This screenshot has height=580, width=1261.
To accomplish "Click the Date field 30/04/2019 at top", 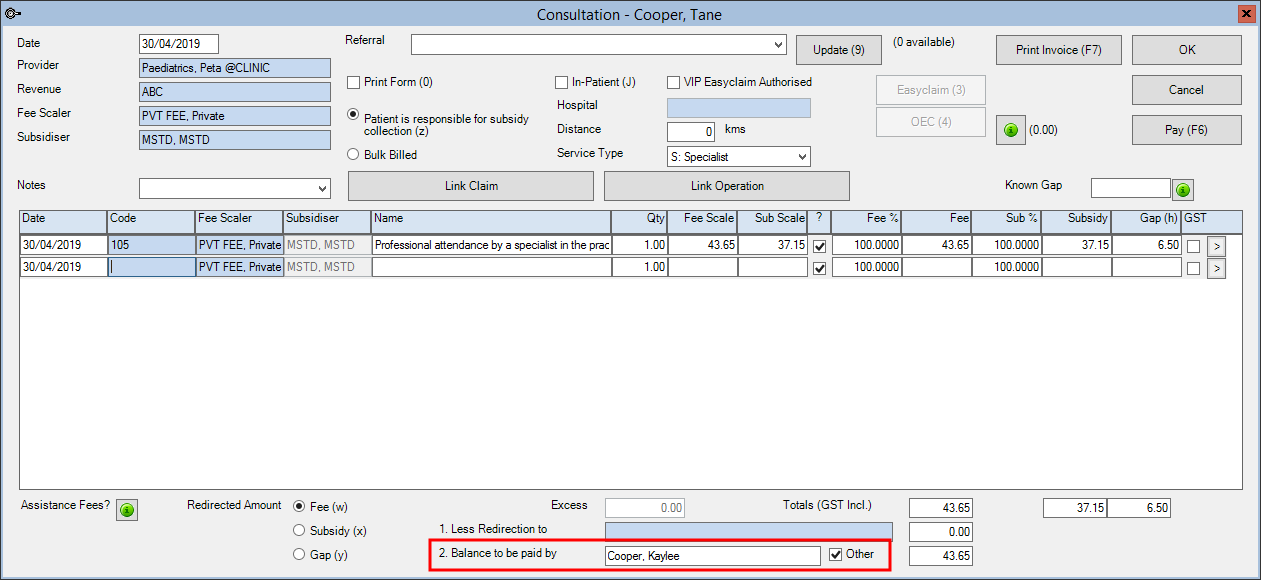I will coord(179,44).
